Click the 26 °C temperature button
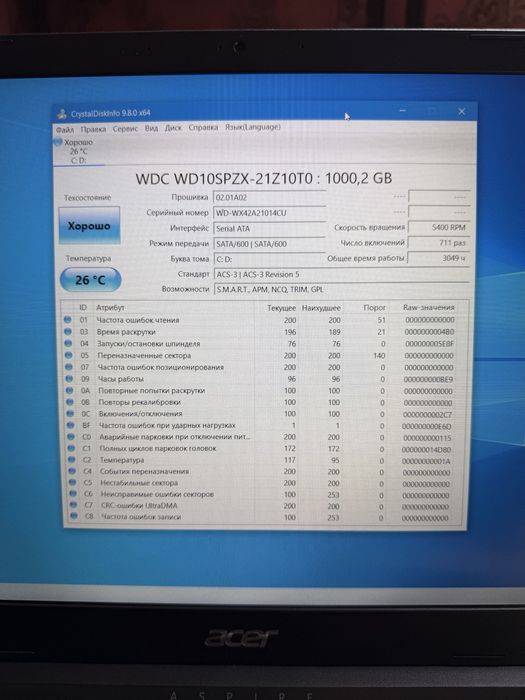 90,280
